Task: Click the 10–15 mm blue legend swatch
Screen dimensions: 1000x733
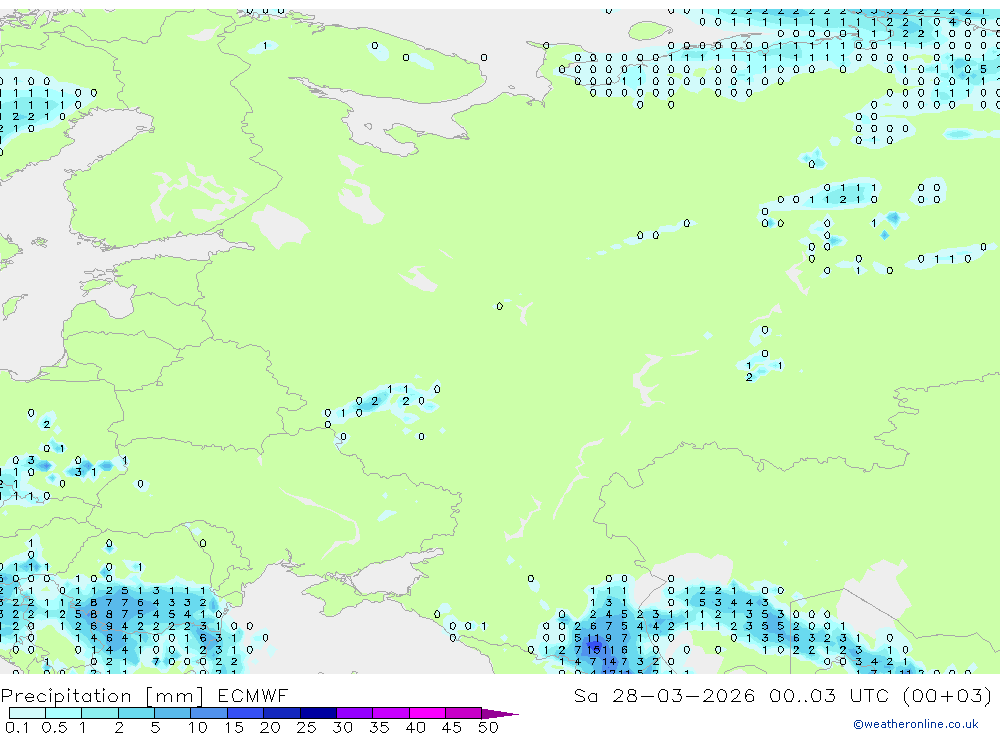Action: point(209,713)
